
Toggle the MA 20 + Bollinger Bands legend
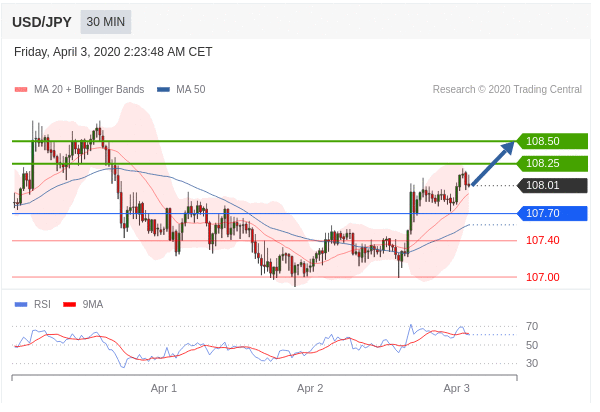[x=79, y=90]
